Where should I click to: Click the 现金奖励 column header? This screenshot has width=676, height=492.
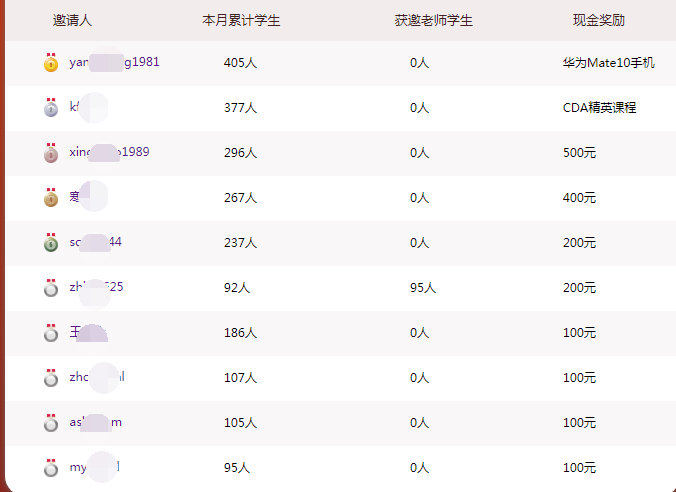coord(599,20)
